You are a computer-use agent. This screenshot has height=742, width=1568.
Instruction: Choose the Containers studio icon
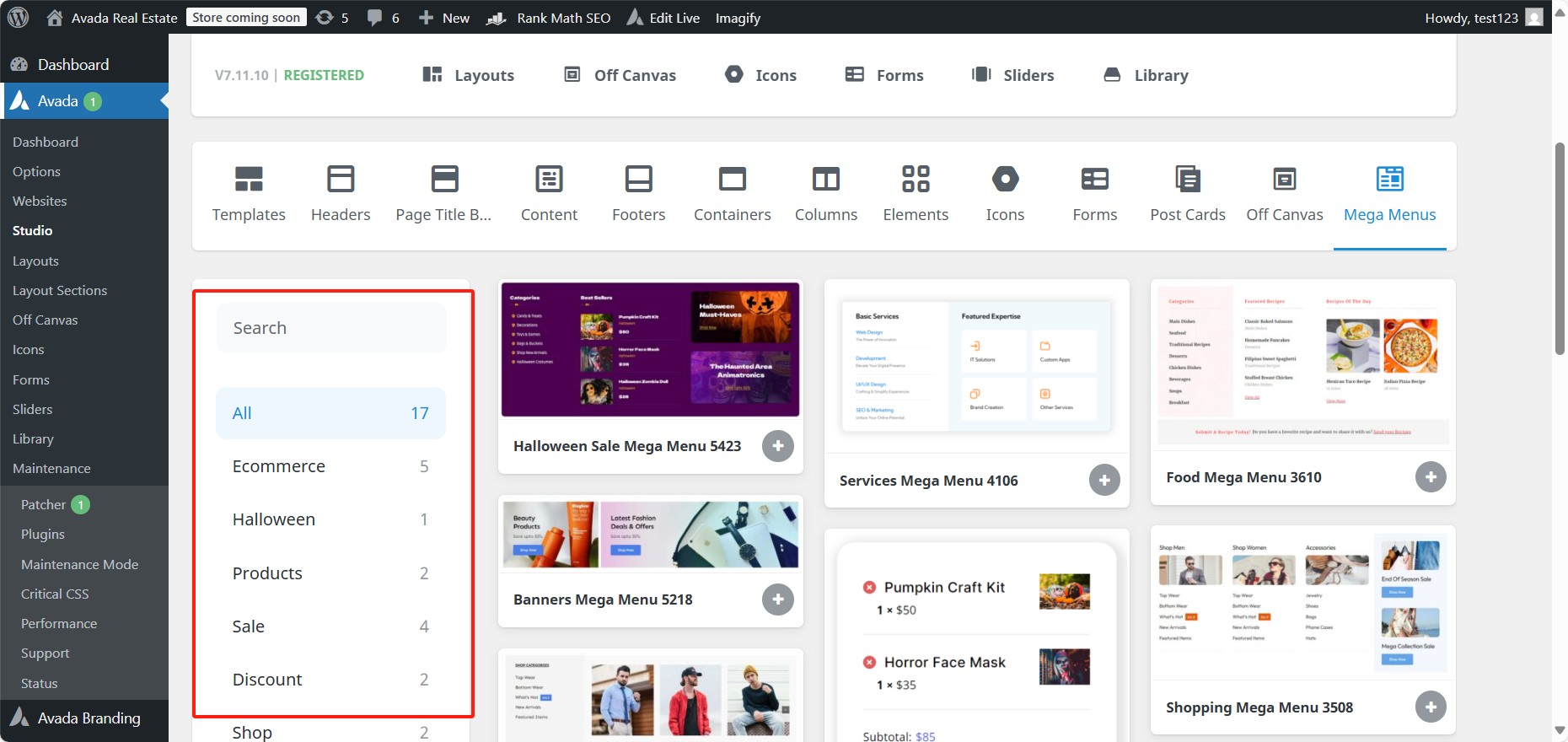[x=732, y=180]
